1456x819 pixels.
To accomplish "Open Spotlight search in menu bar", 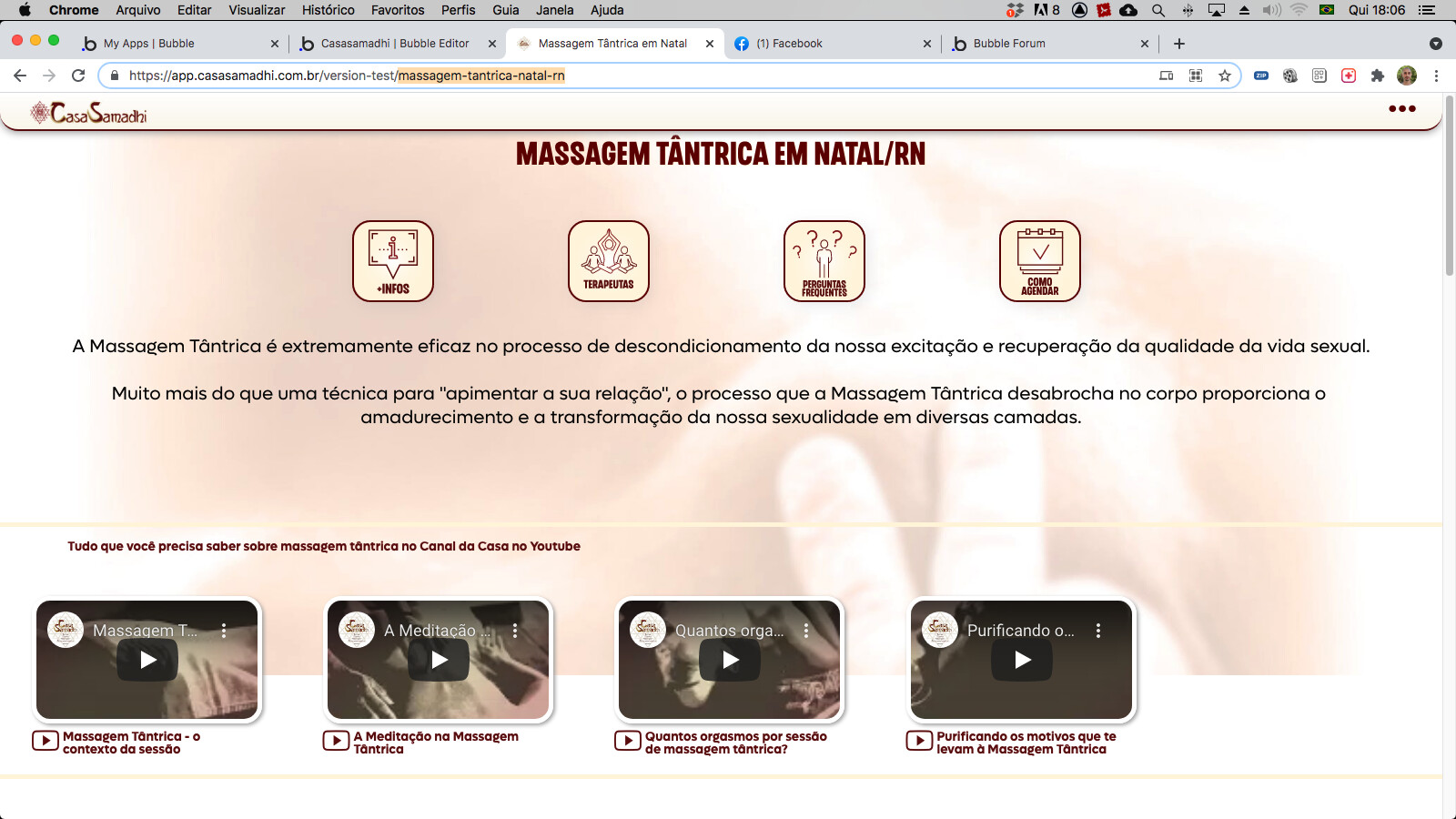I will [1158, 10].
